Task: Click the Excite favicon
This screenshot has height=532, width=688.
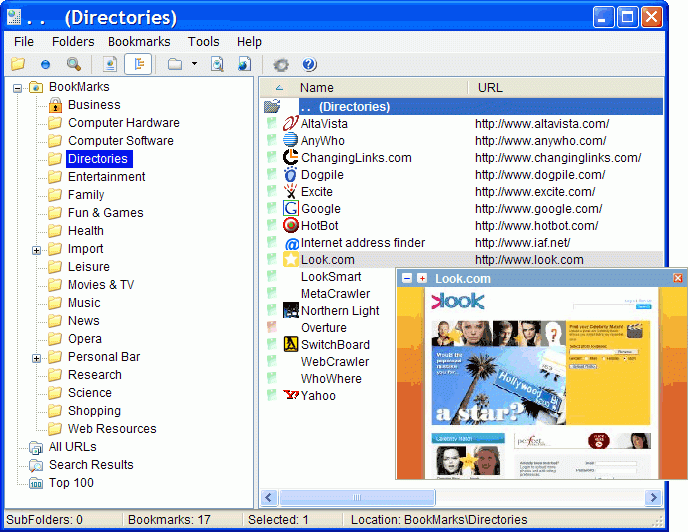Action: [x=290, y=191]
